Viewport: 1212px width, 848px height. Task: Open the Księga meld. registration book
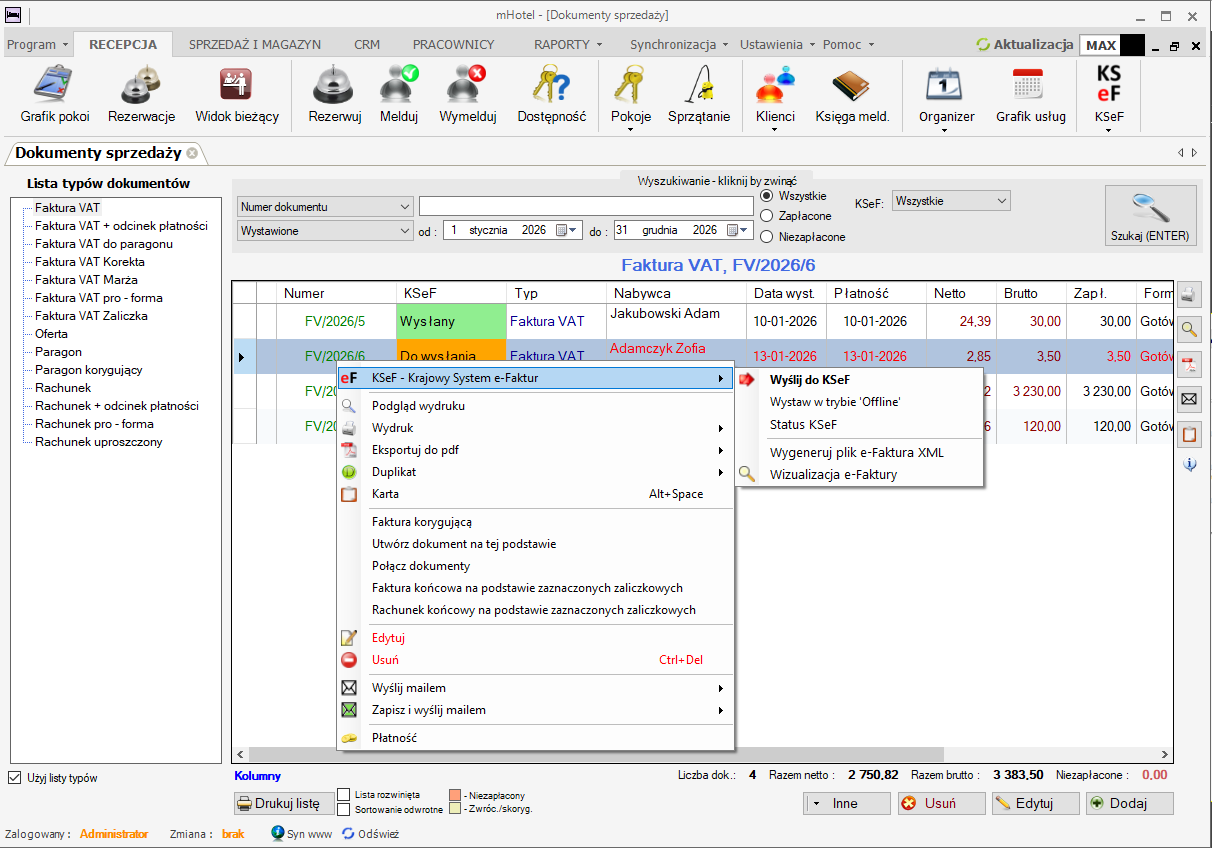click(x=852, y=95)
